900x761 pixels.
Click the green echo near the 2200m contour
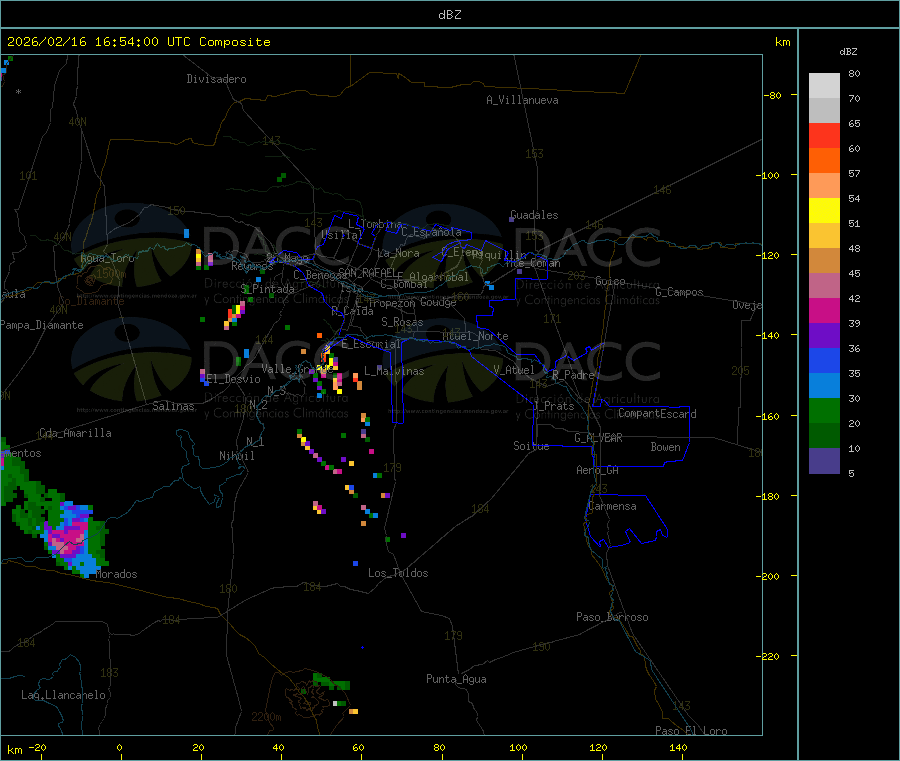tap(331, 683)
